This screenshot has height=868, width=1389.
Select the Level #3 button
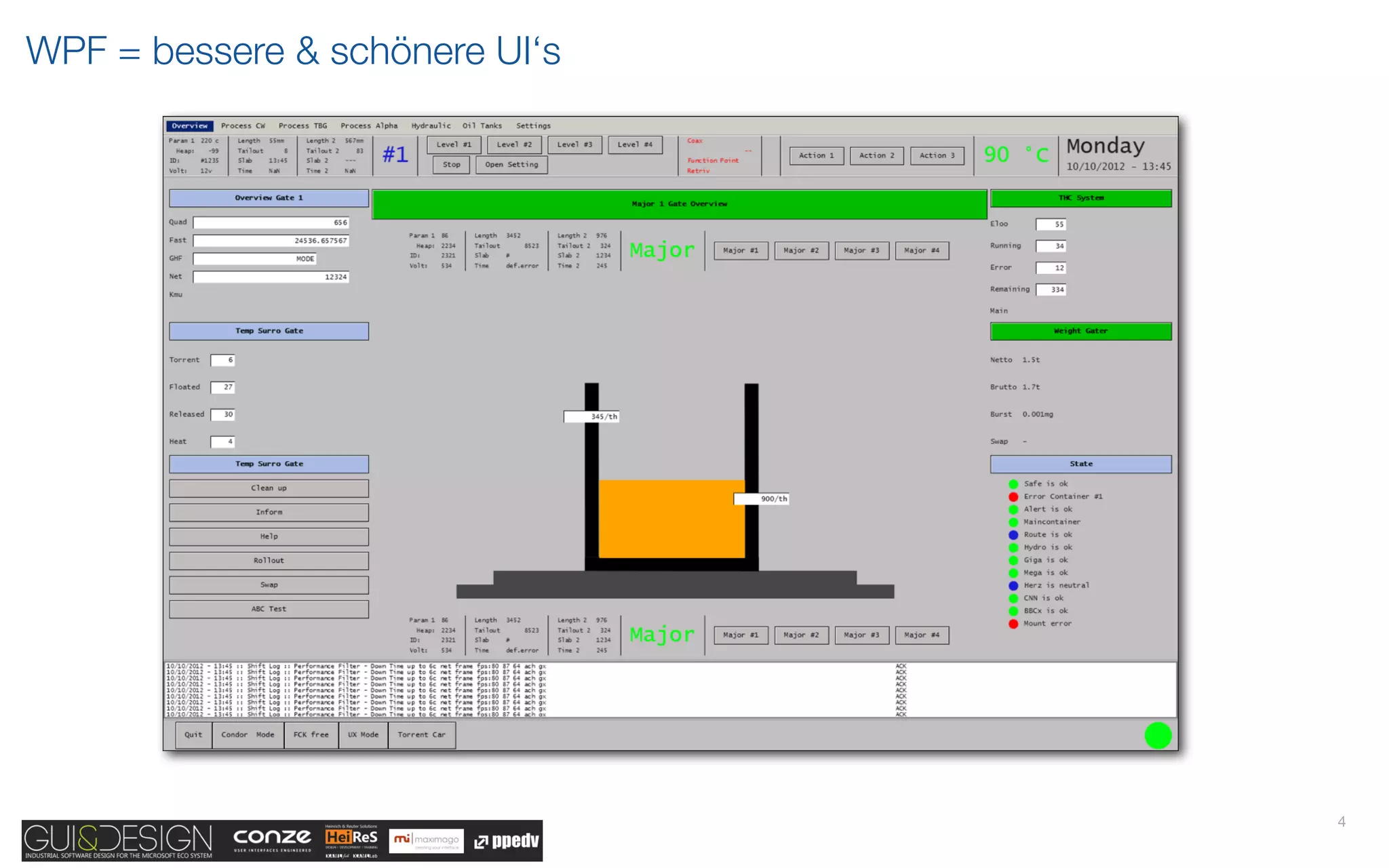pyautogui.click(x=574, y=144)
